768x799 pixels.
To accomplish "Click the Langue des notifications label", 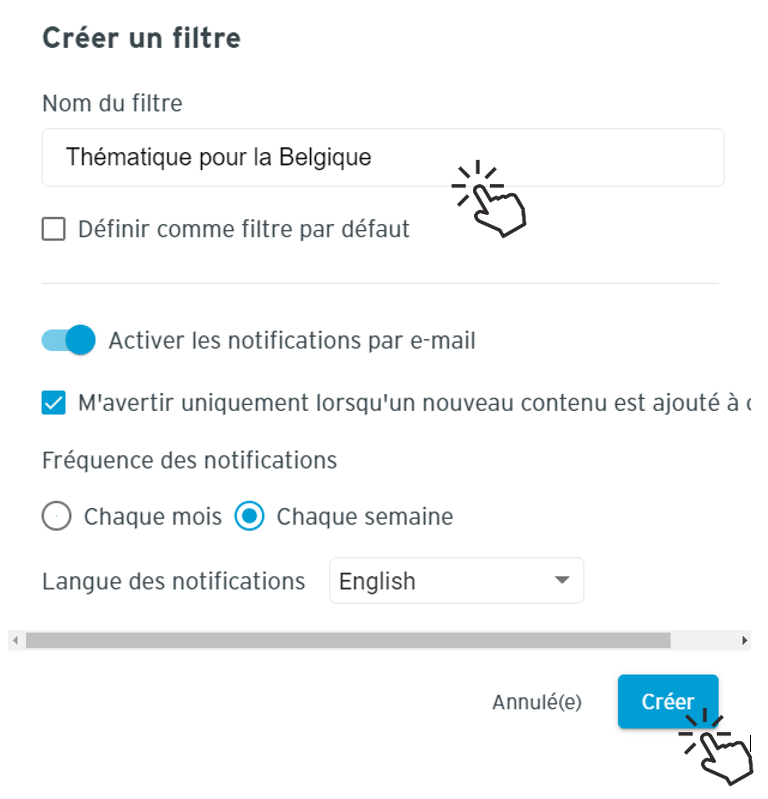I will [x=173, y=581].
